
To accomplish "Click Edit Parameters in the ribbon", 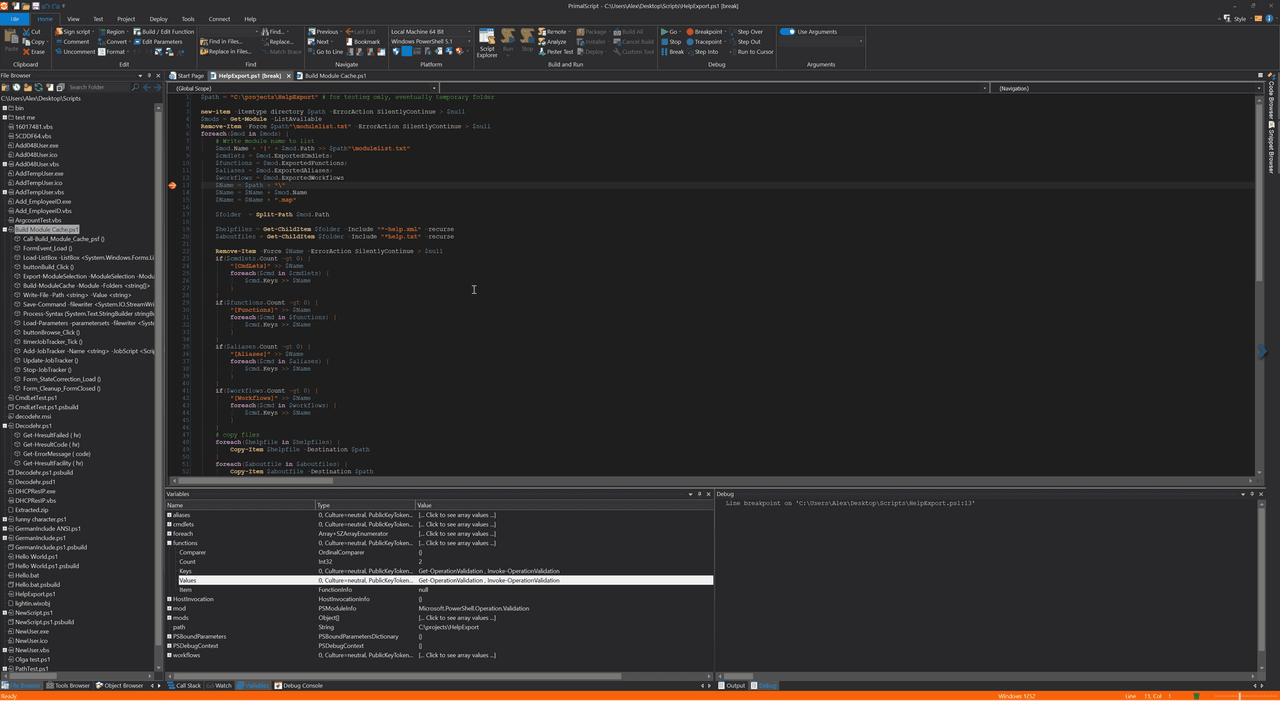I will point(158,42).
